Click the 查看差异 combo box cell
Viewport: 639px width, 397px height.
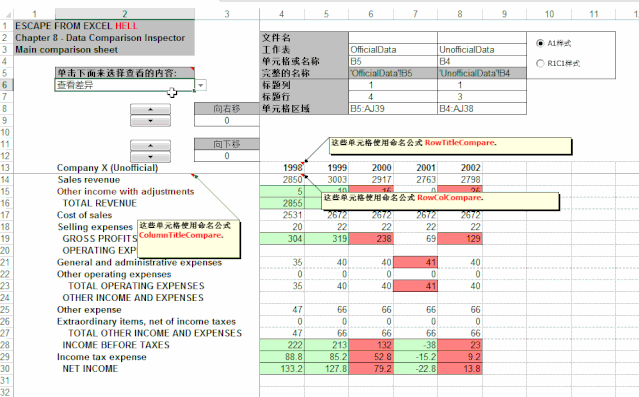[x=125, y=85]
